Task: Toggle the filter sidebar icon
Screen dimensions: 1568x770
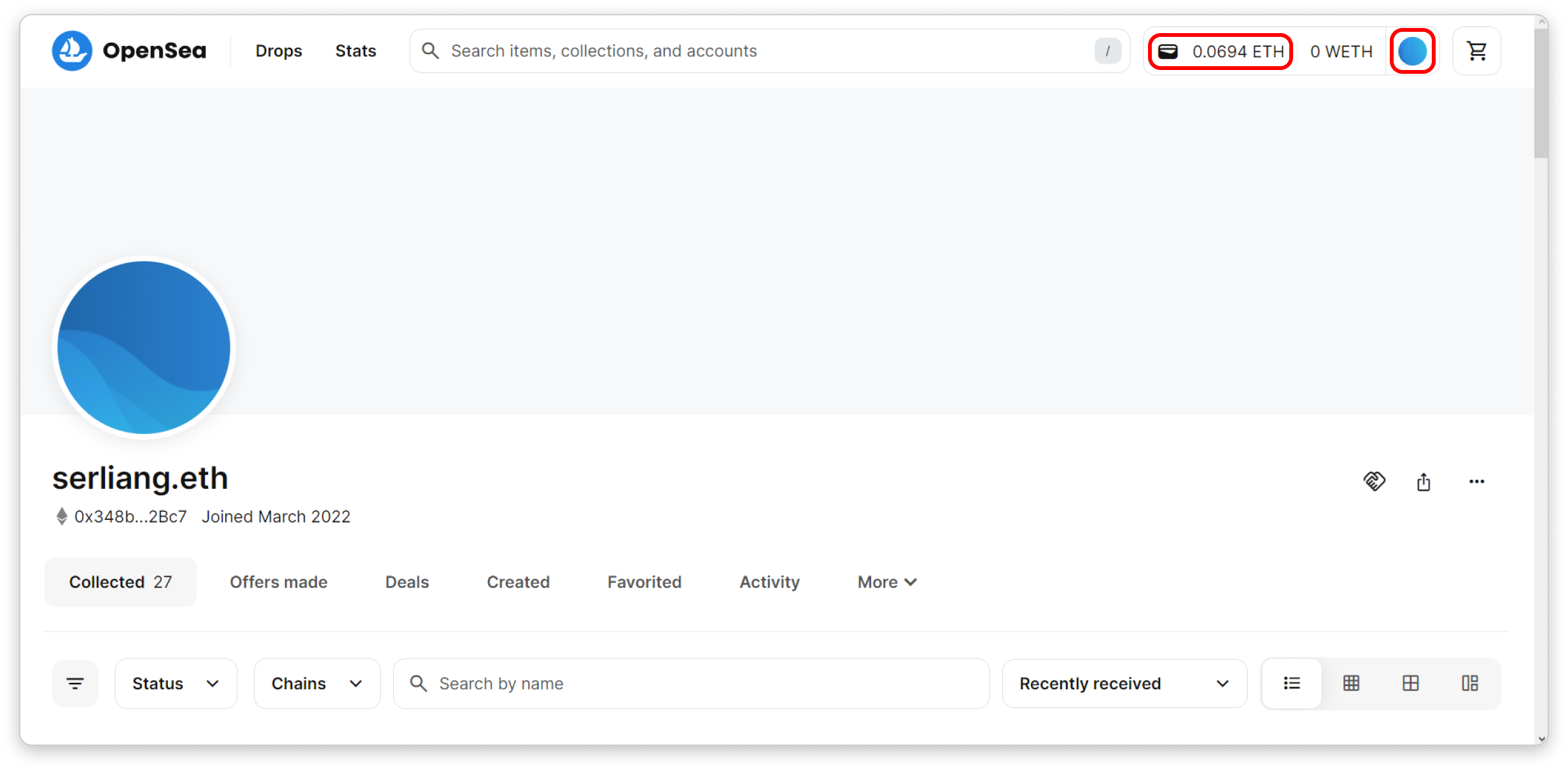Action: tap(75, 683)
